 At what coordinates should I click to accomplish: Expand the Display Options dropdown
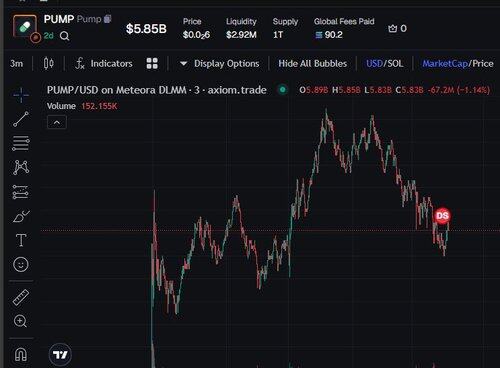point(220,63)
